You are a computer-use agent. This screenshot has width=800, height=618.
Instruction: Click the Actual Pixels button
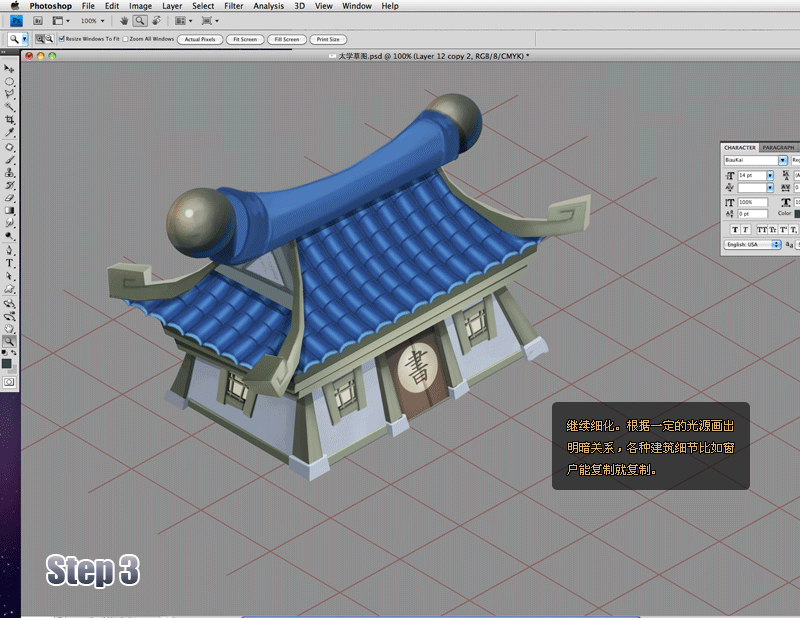200,39
